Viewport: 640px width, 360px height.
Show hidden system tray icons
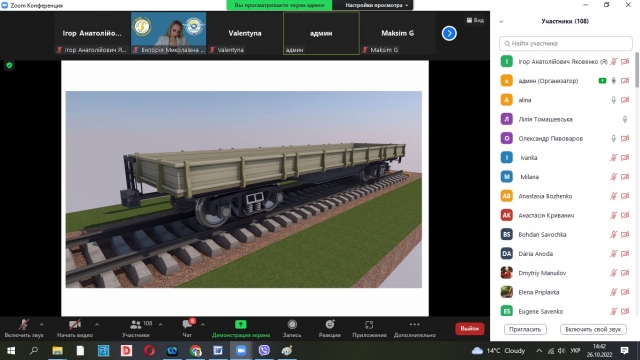(x=539, y=351)
